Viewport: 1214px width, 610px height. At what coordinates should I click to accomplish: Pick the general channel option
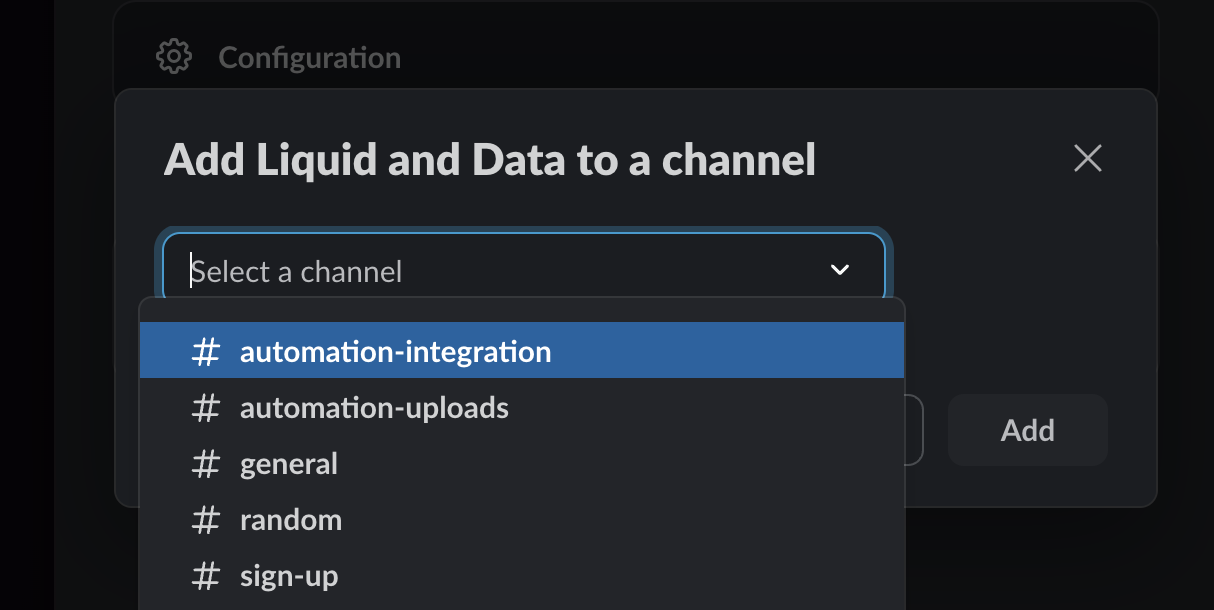(522, 463)
